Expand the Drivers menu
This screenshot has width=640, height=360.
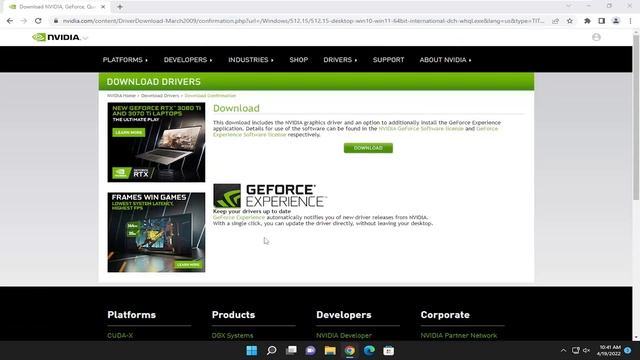(340, 60)
